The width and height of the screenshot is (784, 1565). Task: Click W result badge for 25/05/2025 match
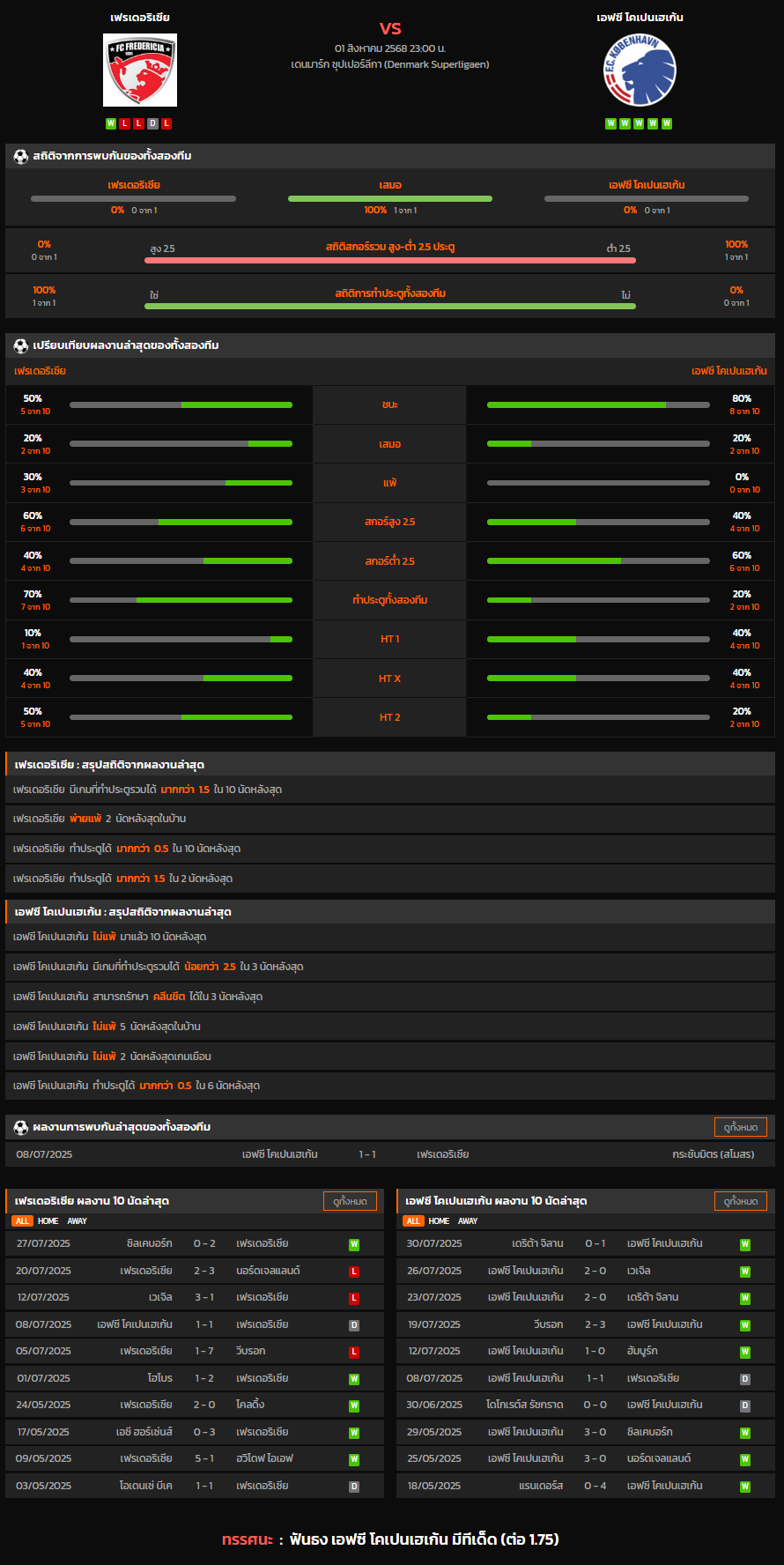tap(745, 1459)
